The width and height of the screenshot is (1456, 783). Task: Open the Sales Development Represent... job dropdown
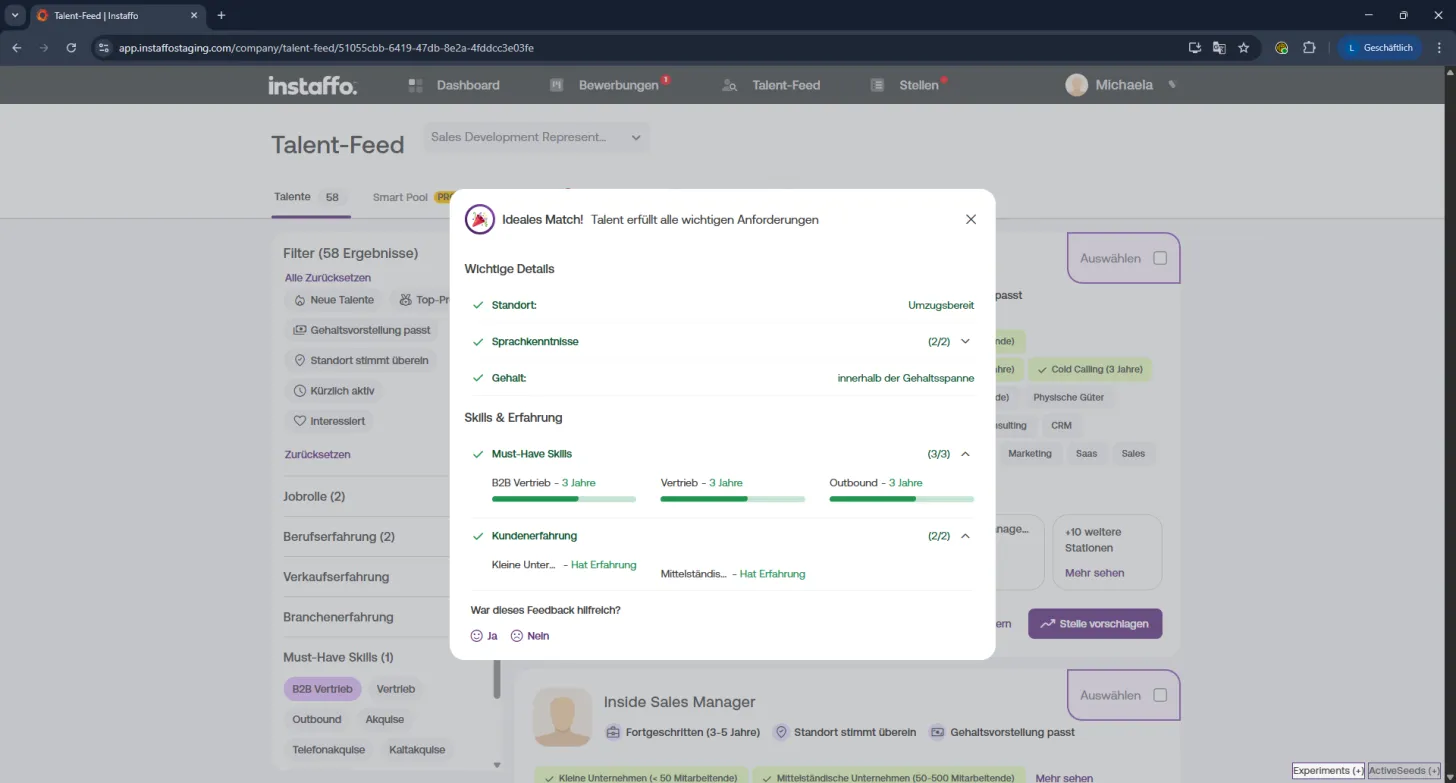536,137
